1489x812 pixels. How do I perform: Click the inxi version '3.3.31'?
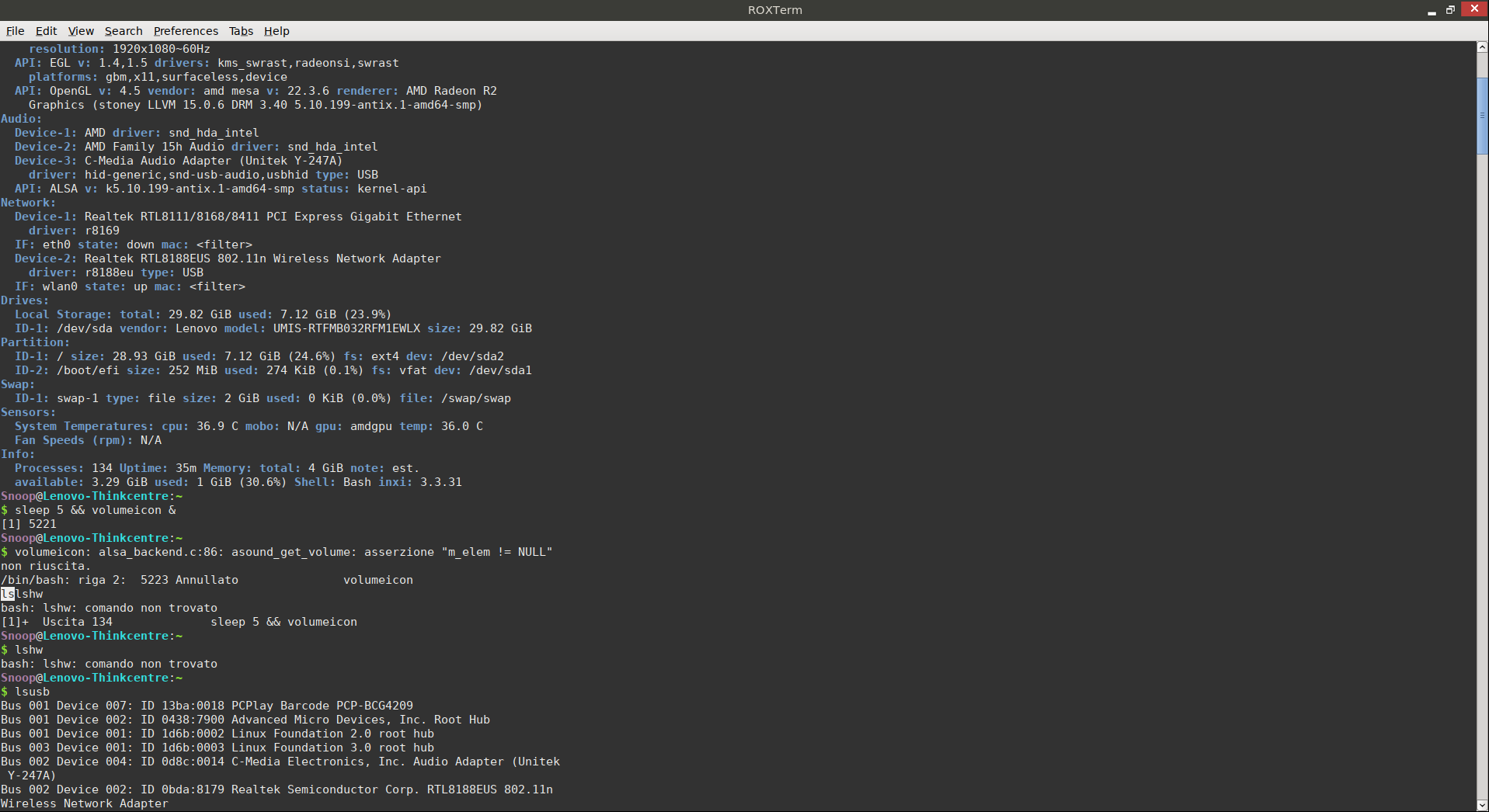[441, 482]
